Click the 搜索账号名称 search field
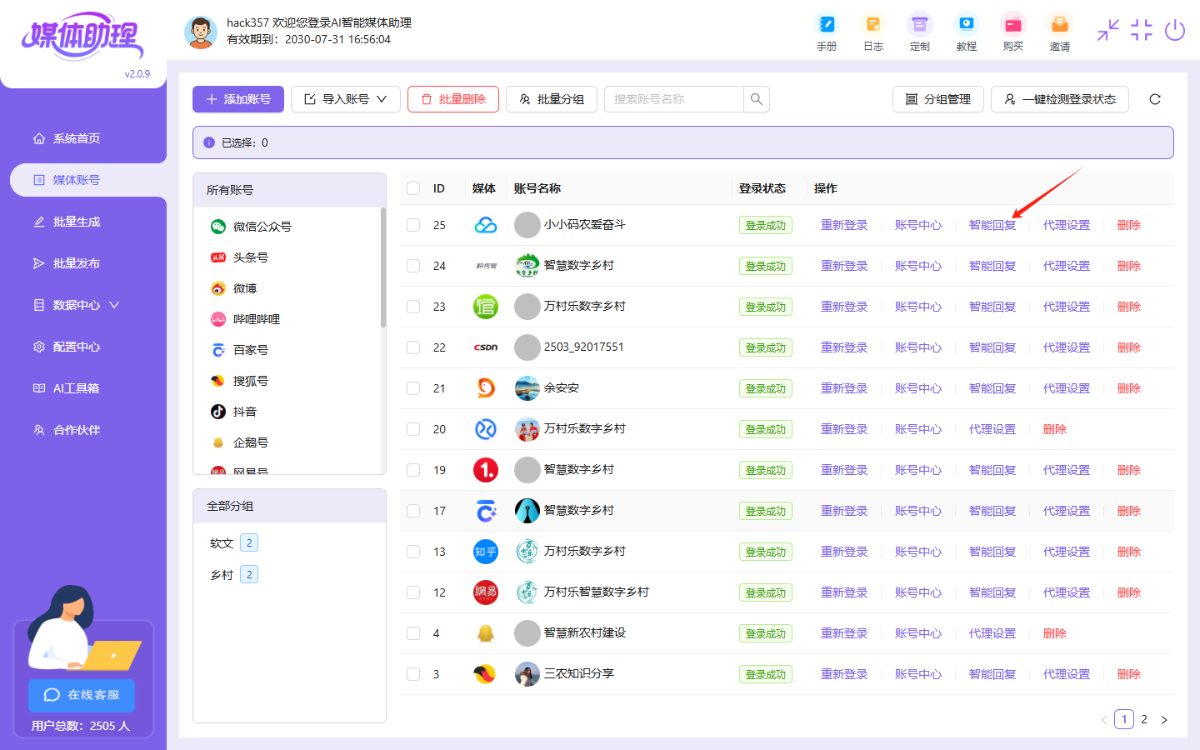This screenshot has height=750, width=1200. click(674, 99)
